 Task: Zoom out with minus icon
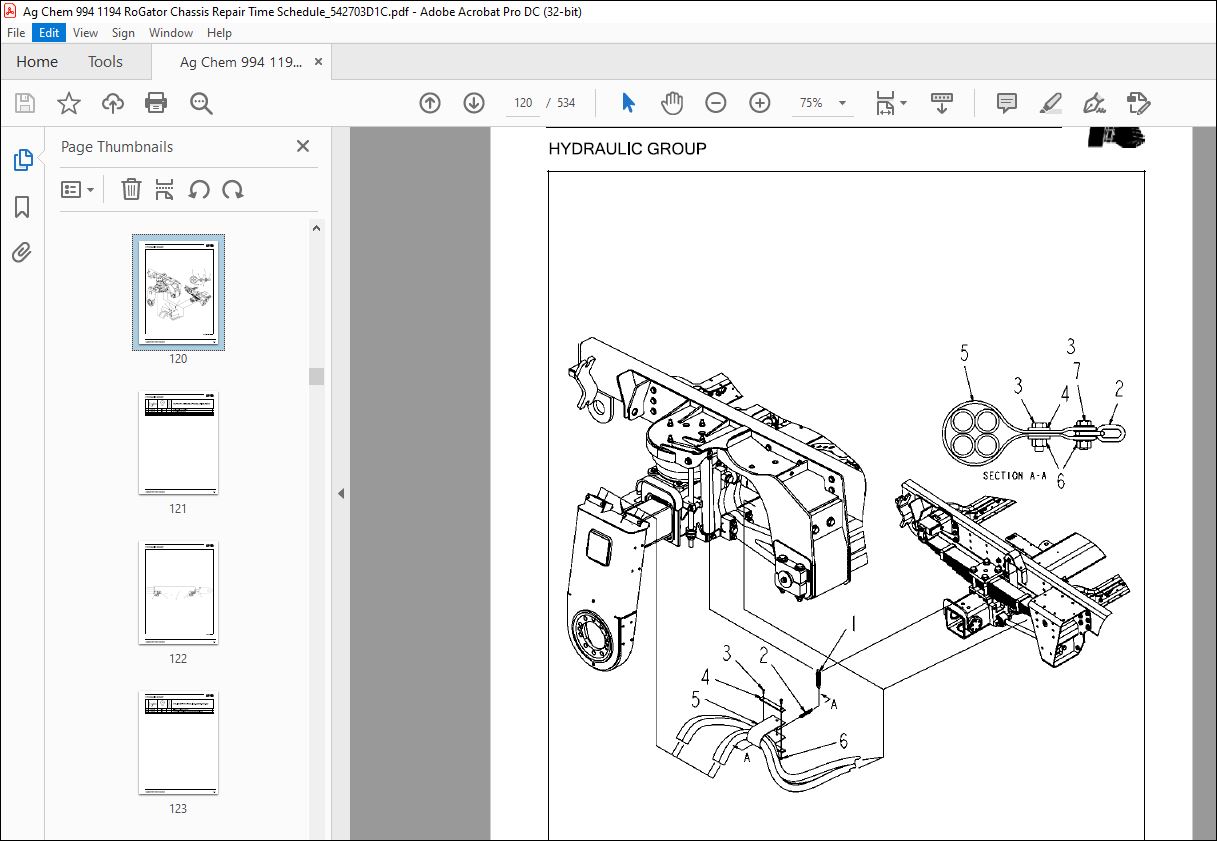(x=716, y=103)
